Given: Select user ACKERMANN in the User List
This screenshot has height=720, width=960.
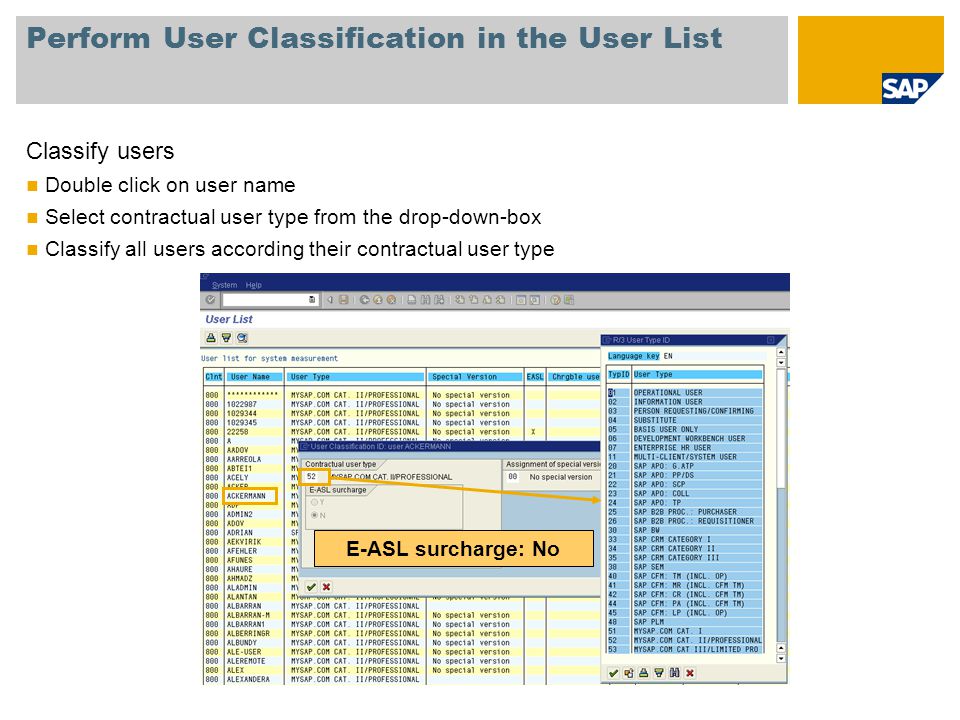Looking at the screenshot, I should [247, 496].
